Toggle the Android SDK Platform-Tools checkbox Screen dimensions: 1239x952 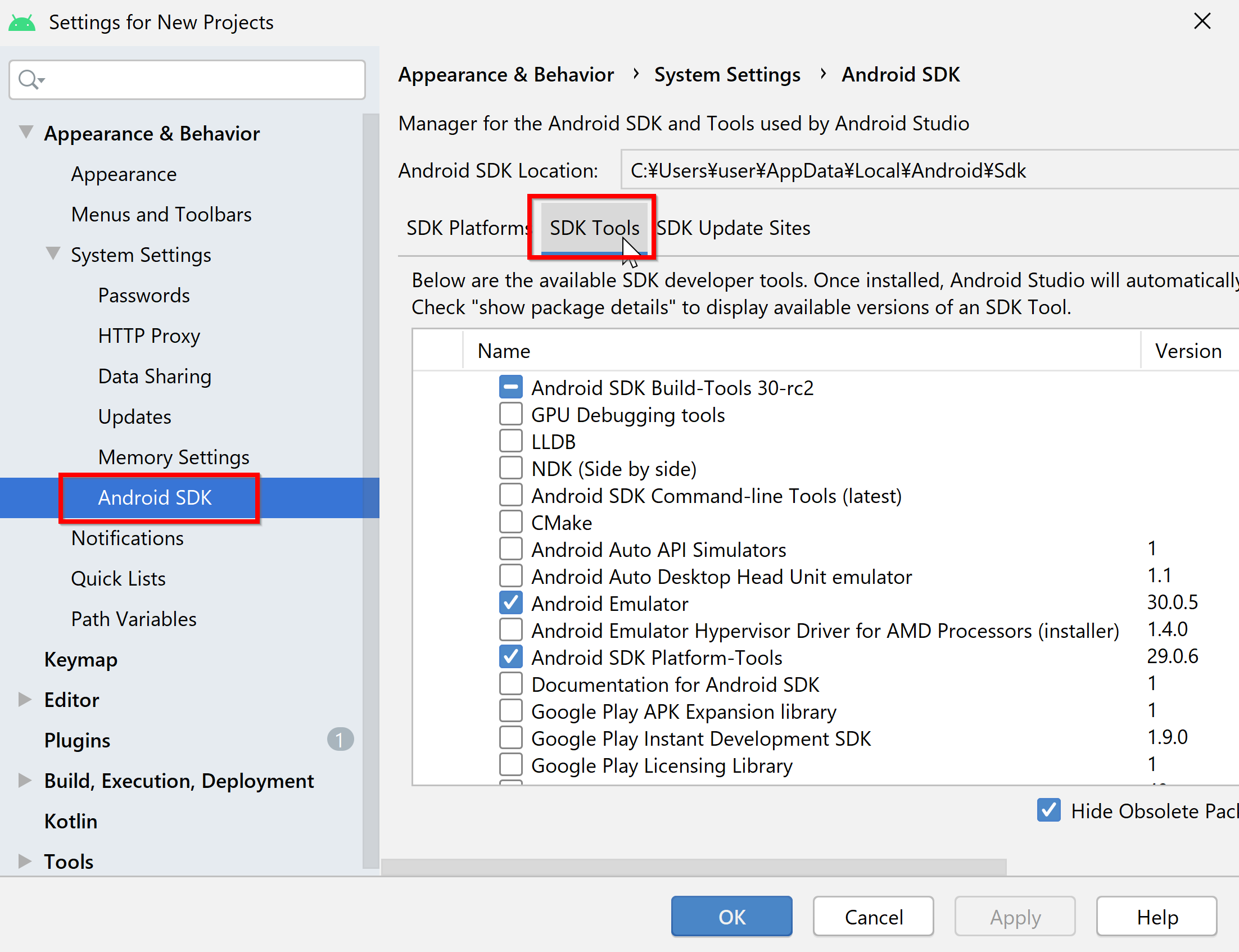510,658
